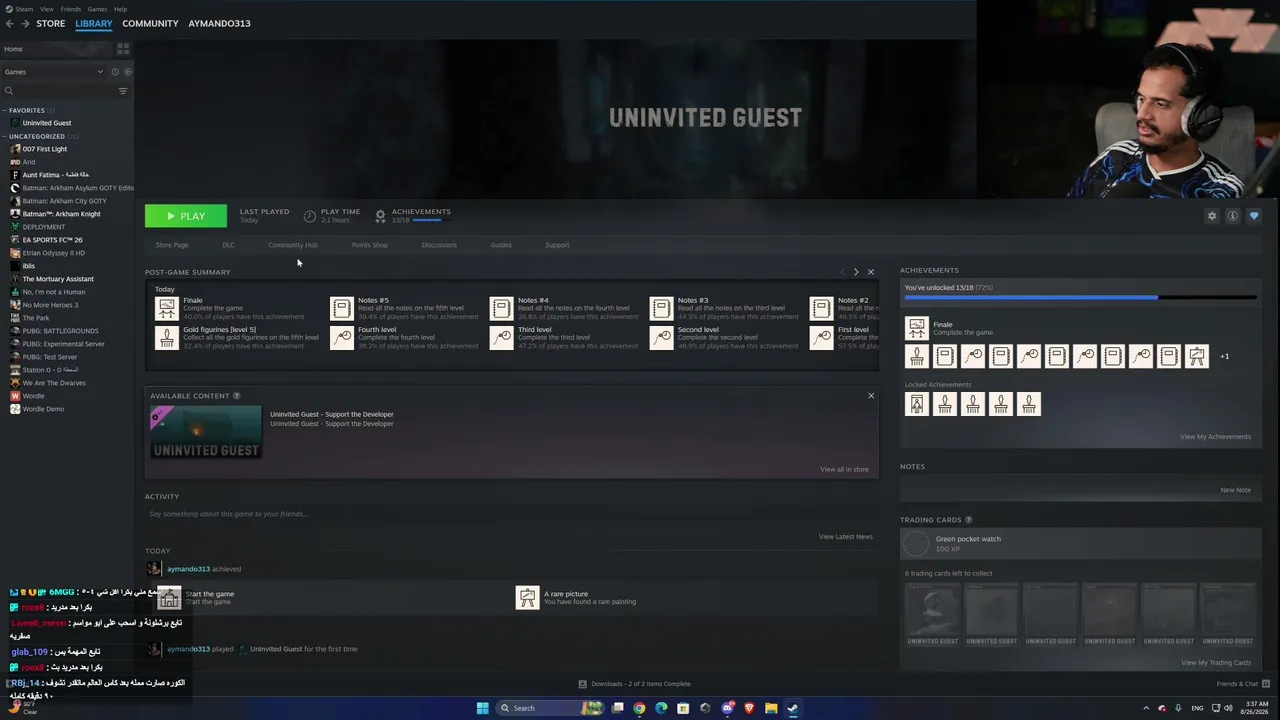Click View My Achievements link

pyautogui.click(x=1215, y=437)
